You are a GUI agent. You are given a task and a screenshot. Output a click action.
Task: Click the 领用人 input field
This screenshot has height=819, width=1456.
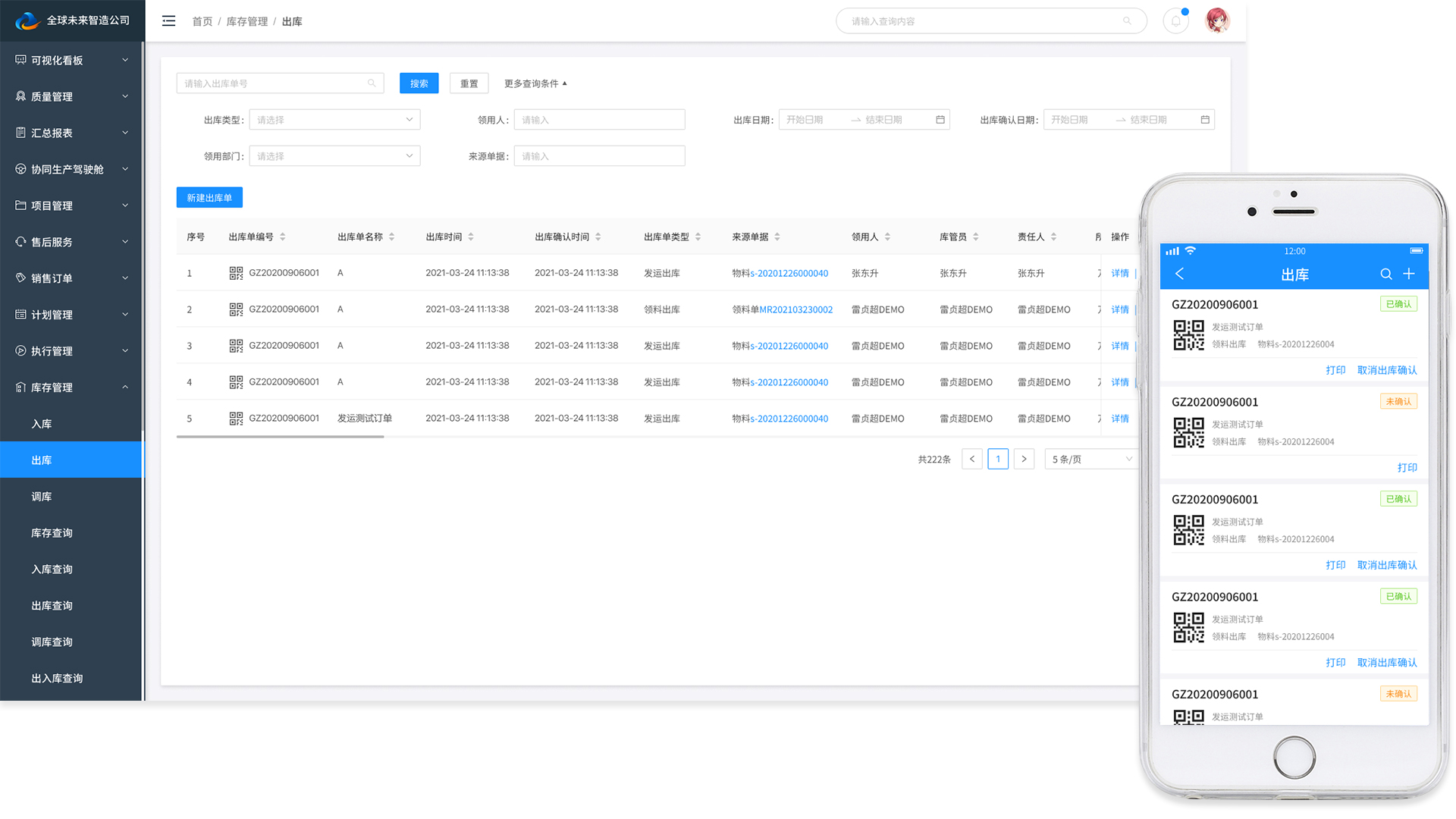click(599, 120)
